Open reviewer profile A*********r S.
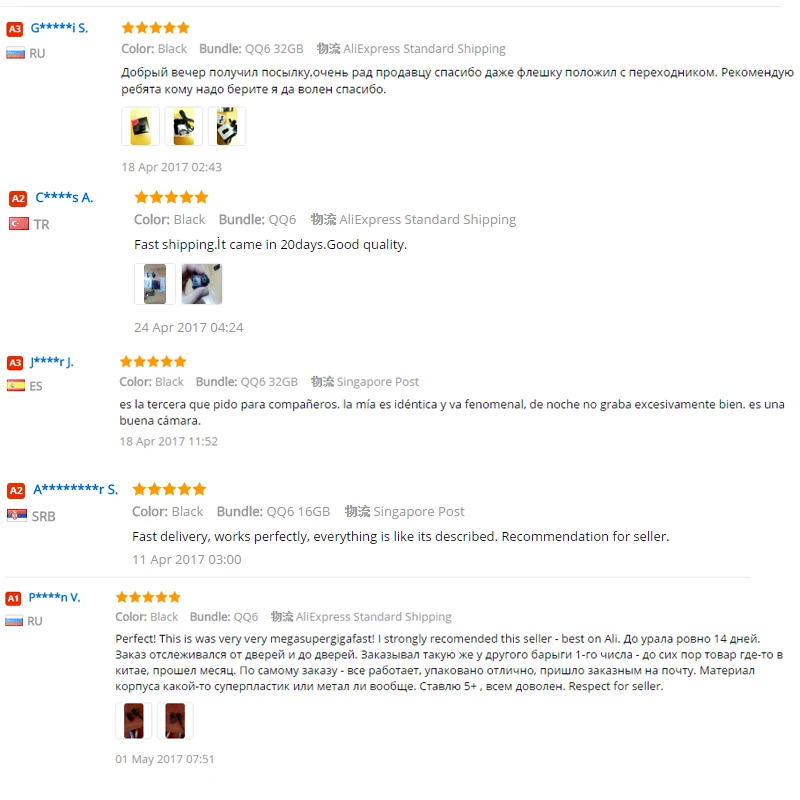800x800 pixels. [x=76, y=490]
